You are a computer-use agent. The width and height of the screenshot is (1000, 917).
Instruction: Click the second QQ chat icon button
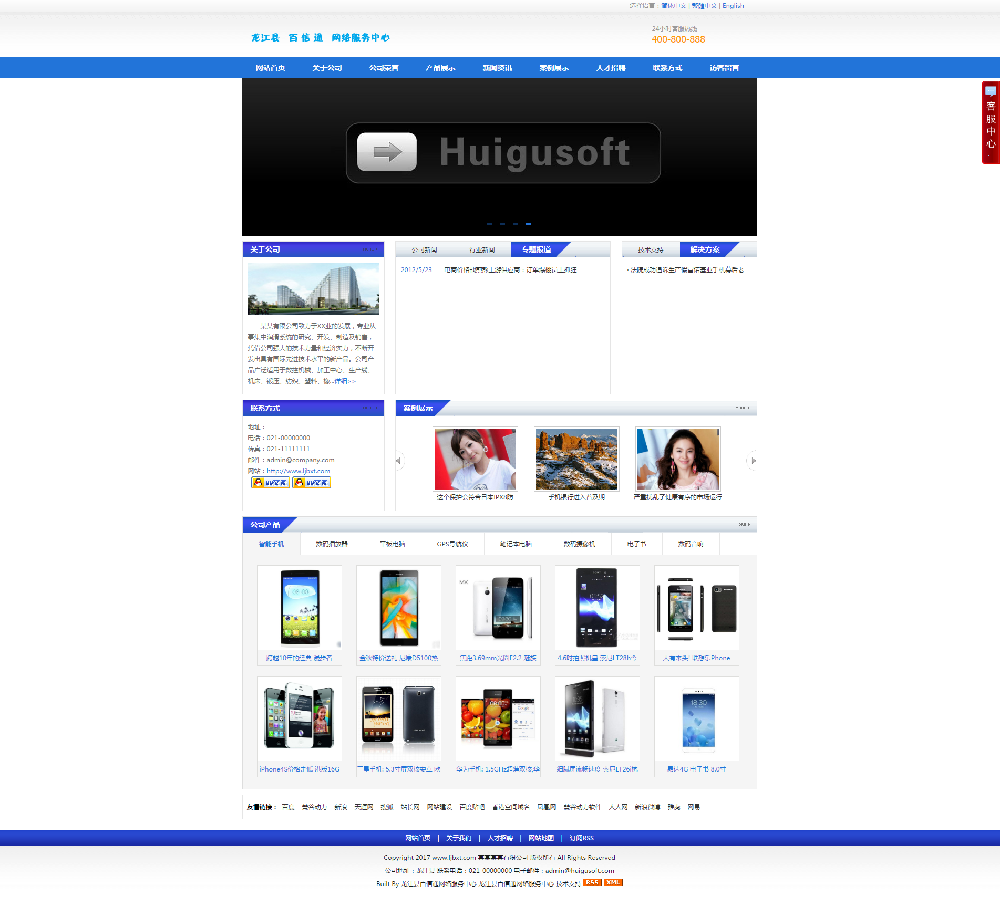(311, 482)
